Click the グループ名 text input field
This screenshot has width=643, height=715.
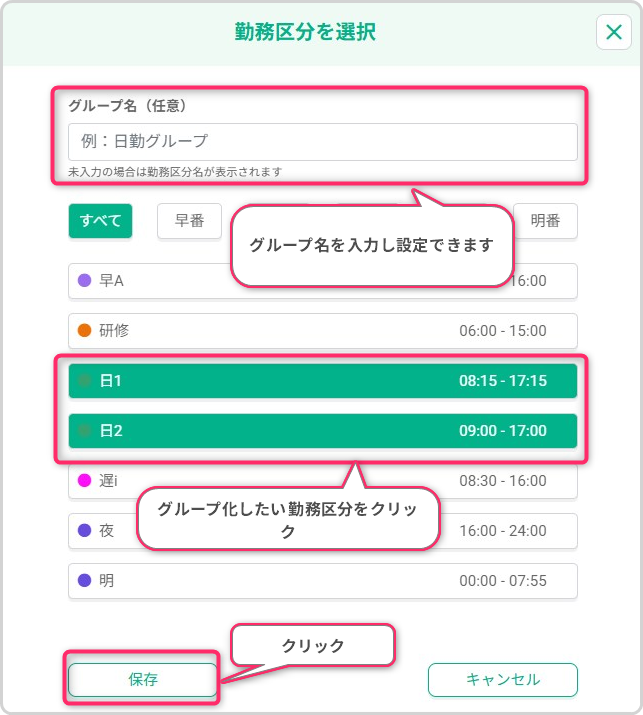322,142
